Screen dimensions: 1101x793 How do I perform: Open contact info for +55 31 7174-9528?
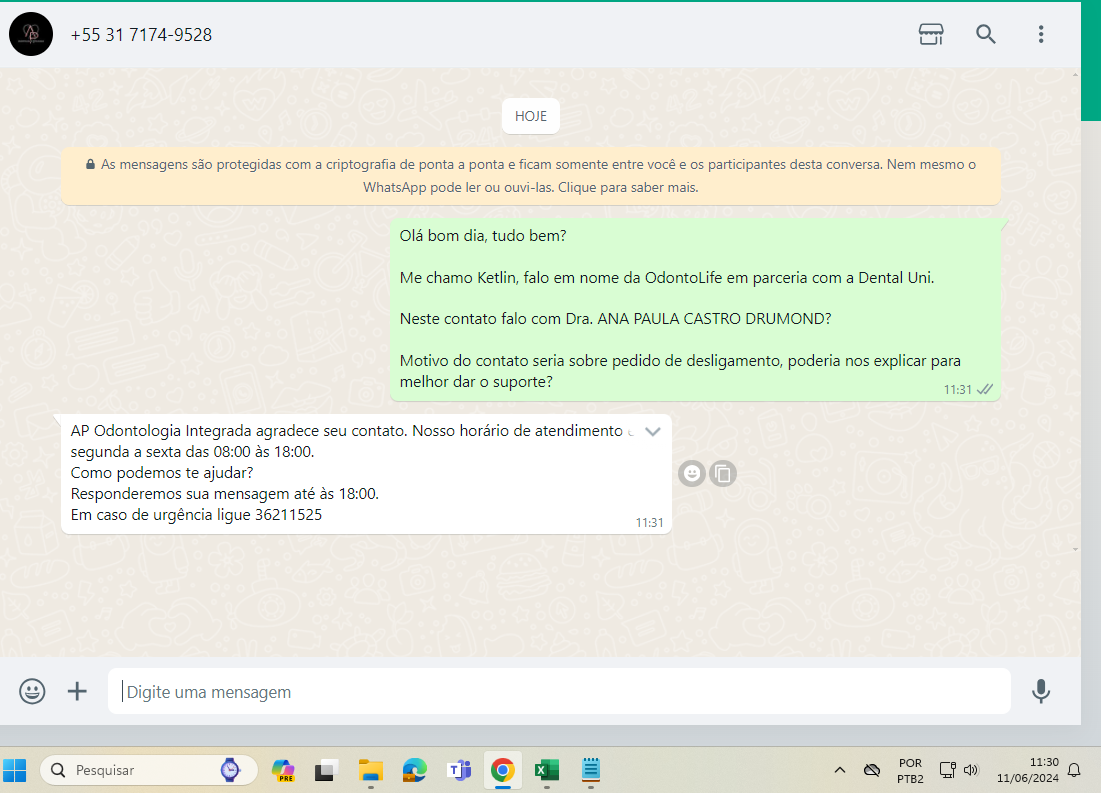click(141, 35)
